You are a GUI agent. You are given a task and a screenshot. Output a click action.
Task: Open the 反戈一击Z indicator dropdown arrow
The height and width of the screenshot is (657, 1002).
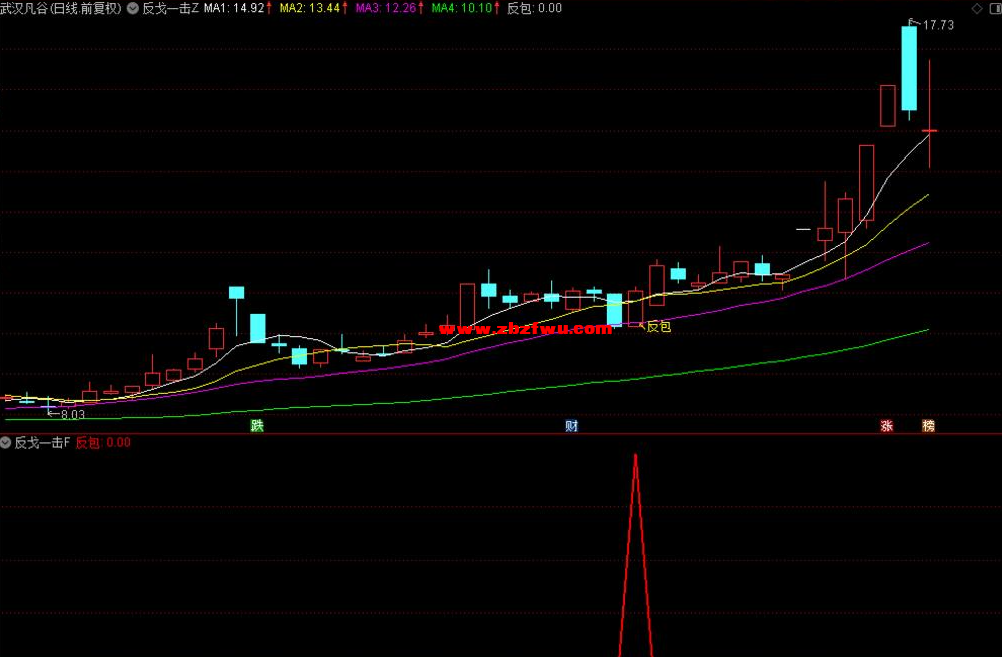point(133,8)
